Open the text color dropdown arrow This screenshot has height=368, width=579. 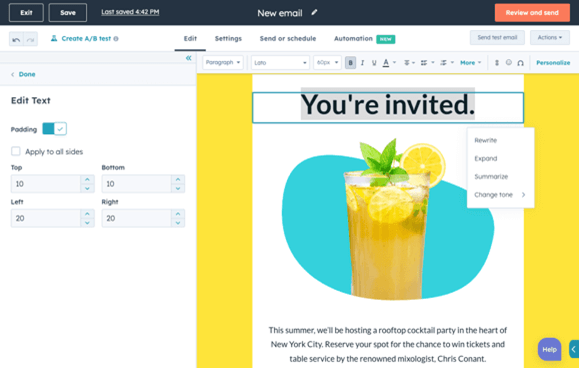(394, 63)
